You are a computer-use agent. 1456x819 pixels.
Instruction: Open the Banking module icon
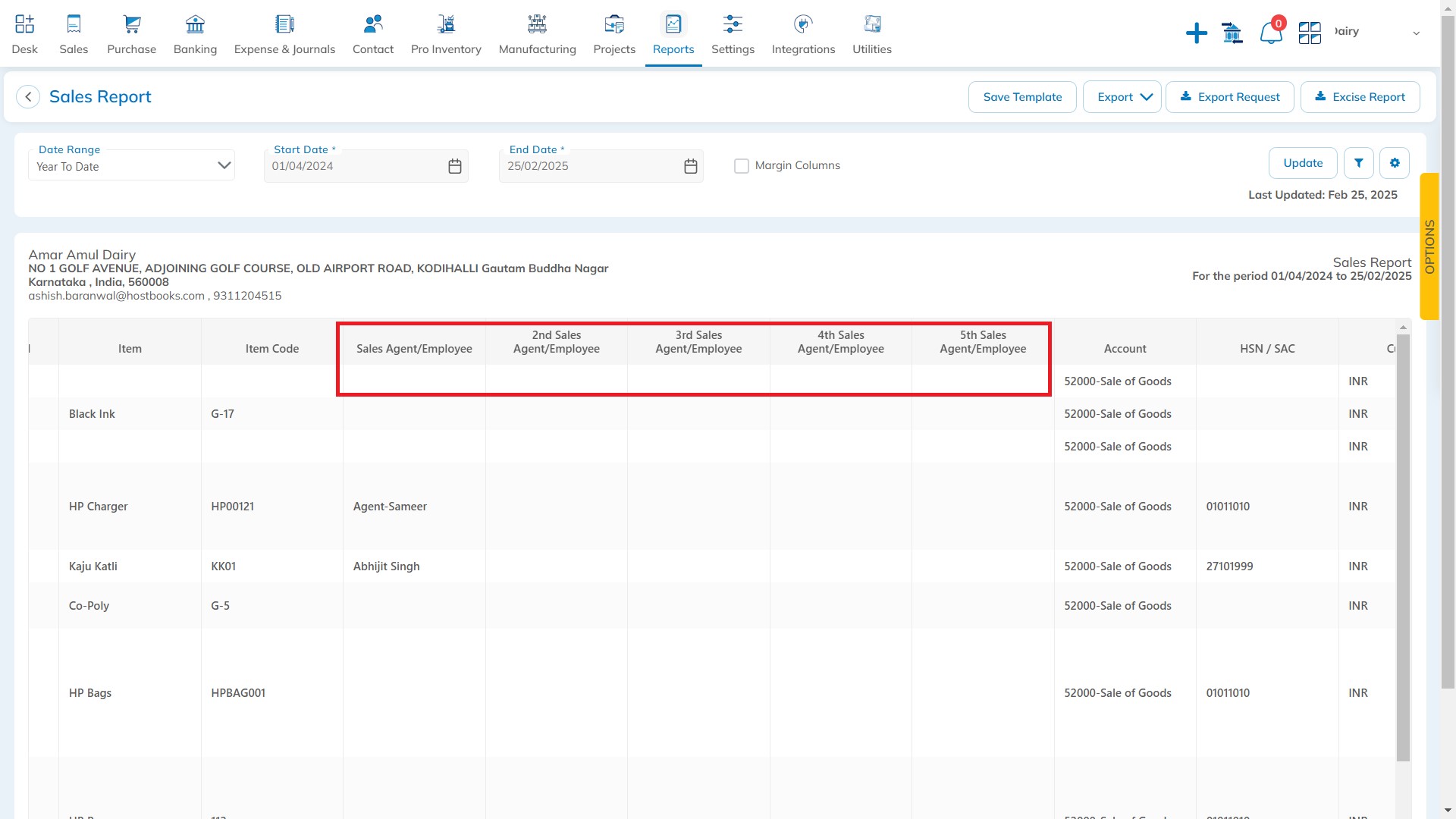pyautogui.click(x=195, y=24)
